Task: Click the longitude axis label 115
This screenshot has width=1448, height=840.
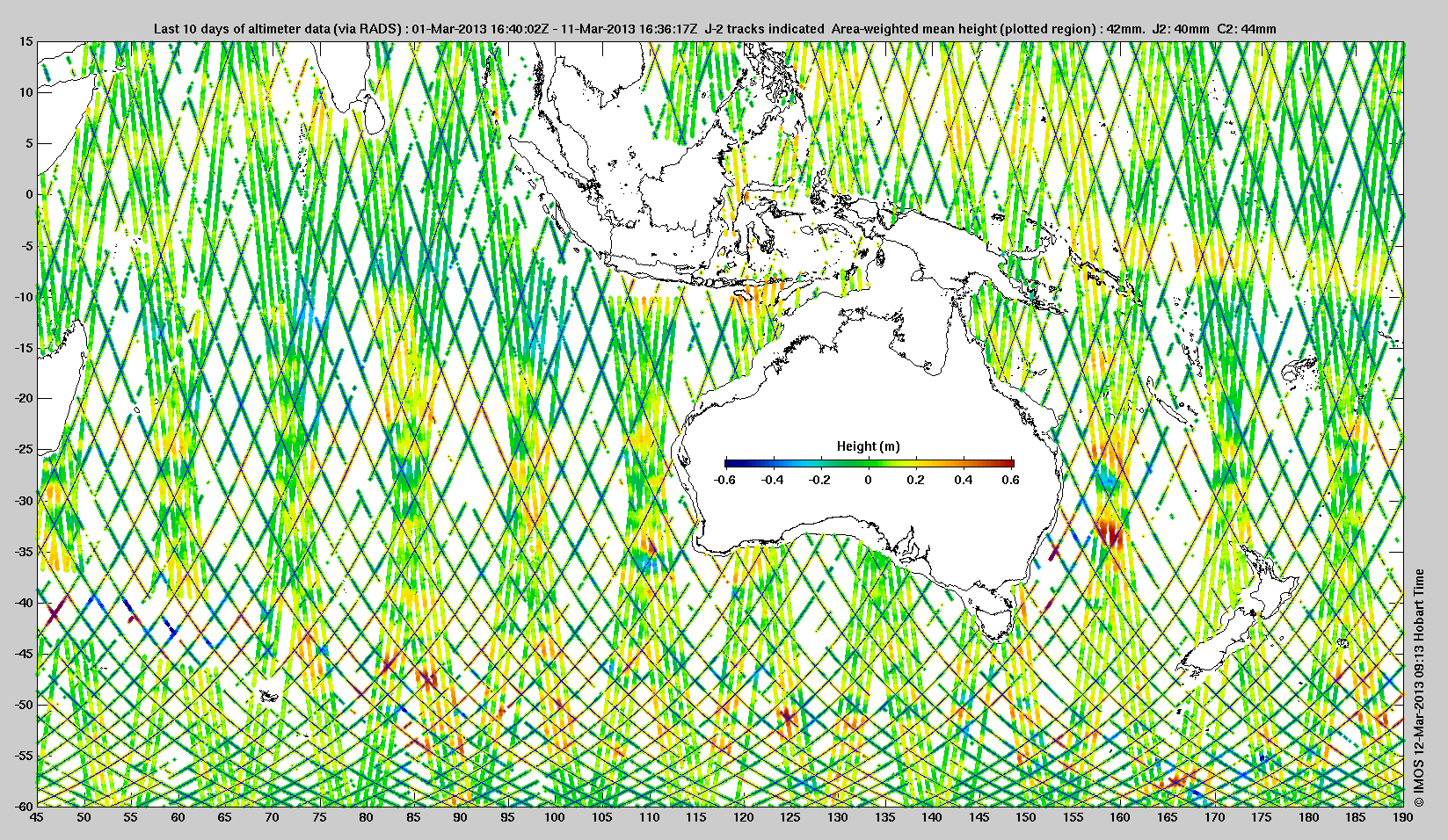Action: pyautogui.click(x=696, y=817)
